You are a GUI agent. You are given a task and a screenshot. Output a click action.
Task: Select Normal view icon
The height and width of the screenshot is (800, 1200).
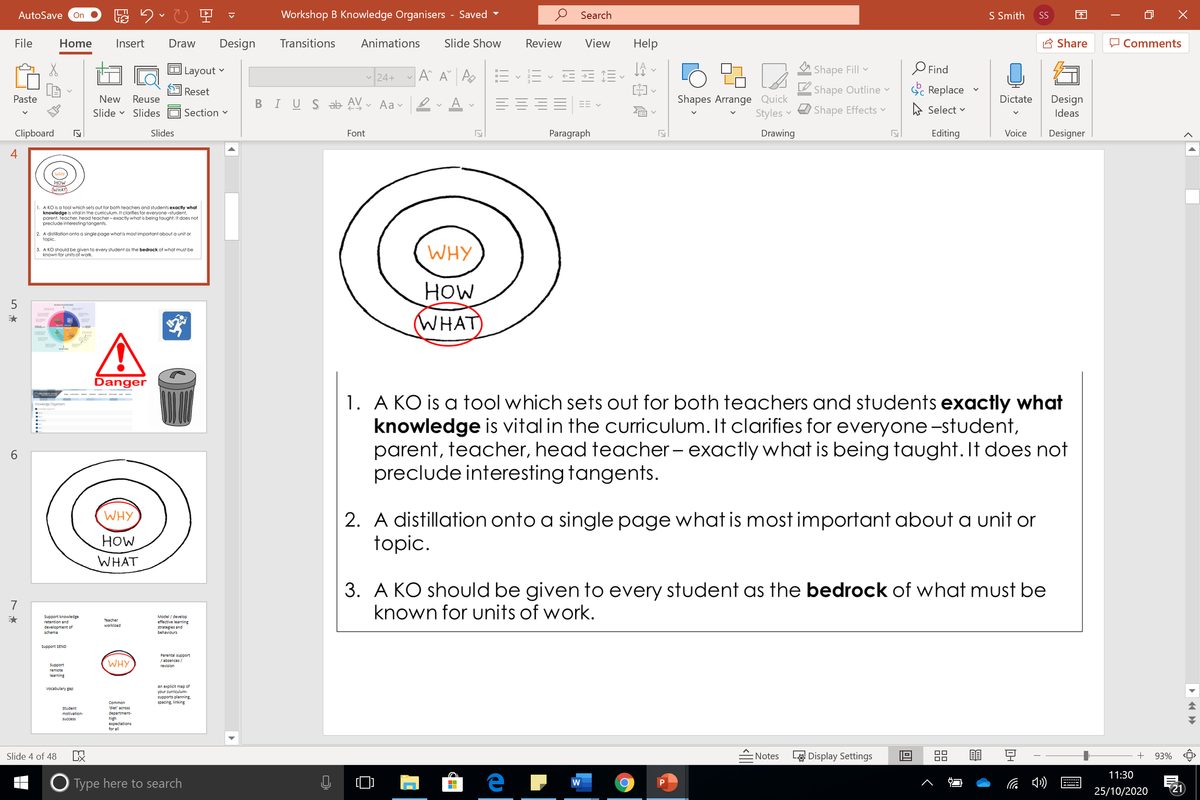(905, 756)
